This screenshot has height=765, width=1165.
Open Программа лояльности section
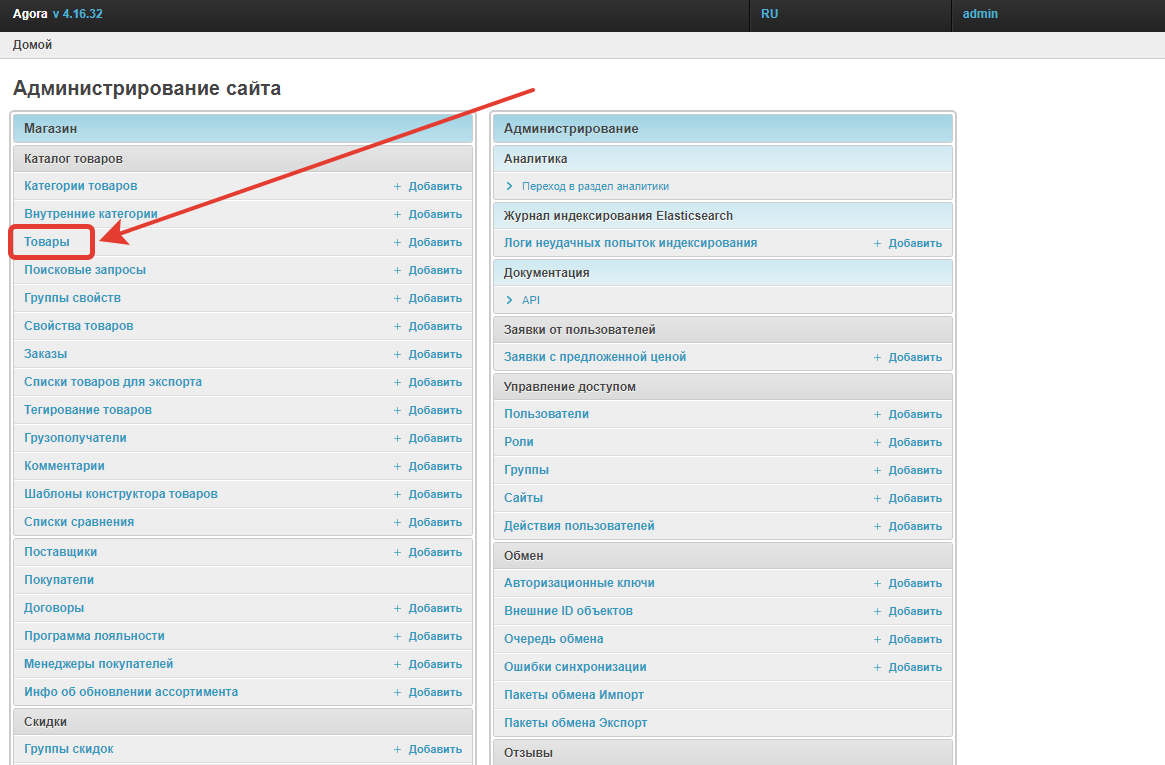tap(94, 636)
